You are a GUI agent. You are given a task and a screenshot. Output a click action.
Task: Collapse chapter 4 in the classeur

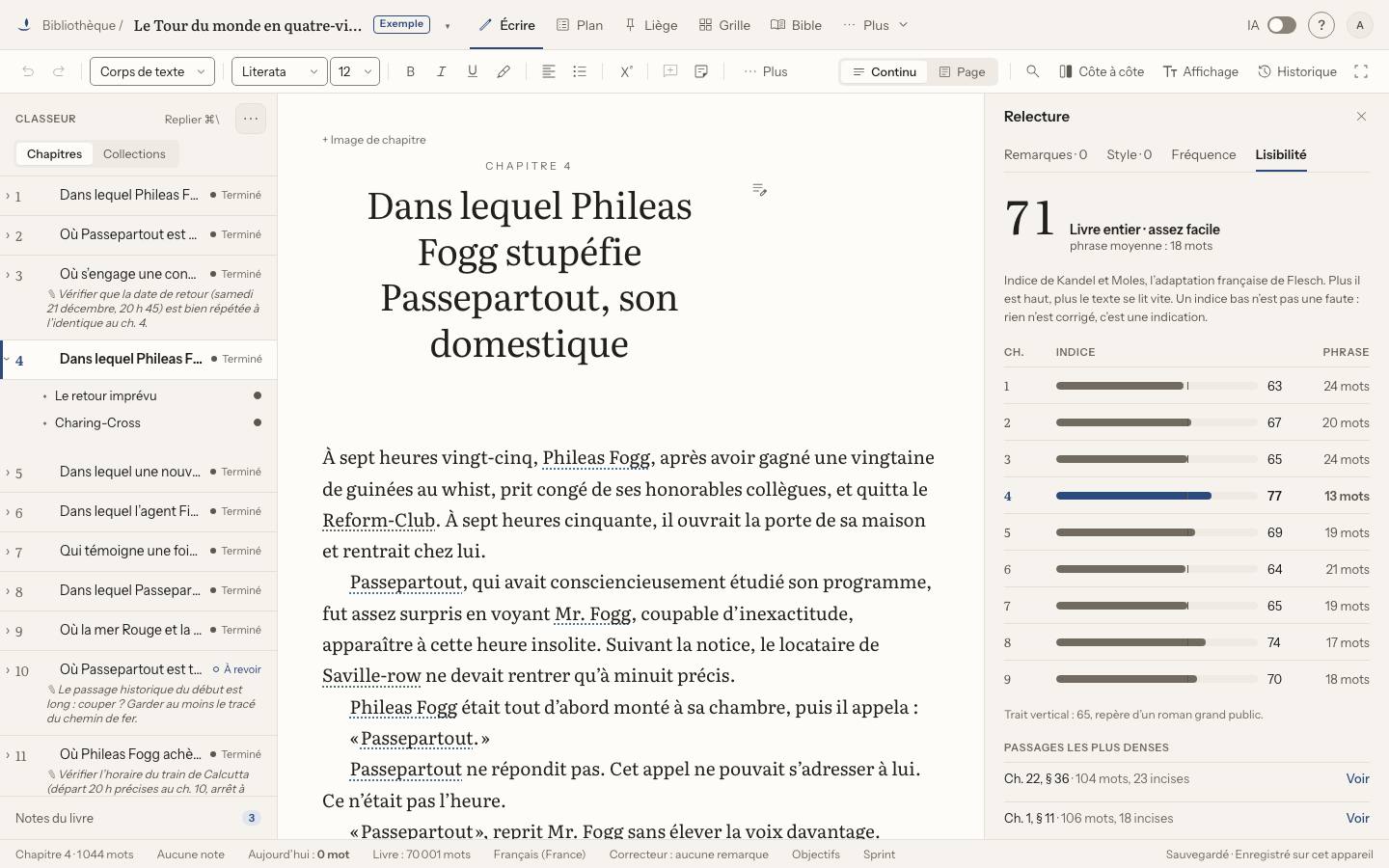(8, 359)
